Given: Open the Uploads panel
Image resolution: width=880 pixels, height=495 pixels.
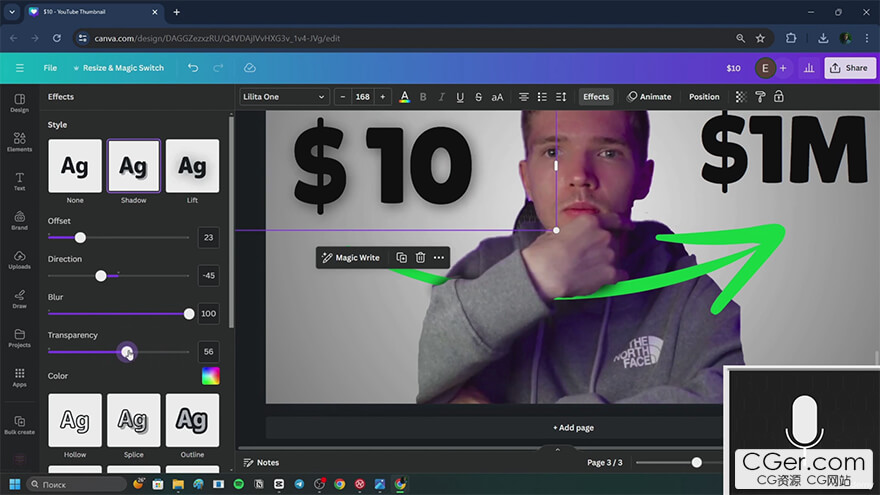Looking at the screenshot, I should 20,260.
